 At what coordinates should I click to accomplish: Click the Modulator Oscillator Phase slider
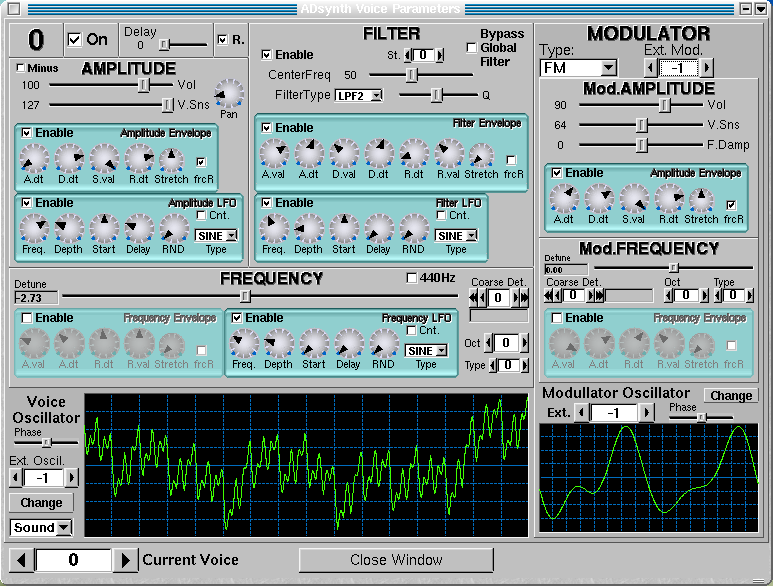click(x=701, y=417)
